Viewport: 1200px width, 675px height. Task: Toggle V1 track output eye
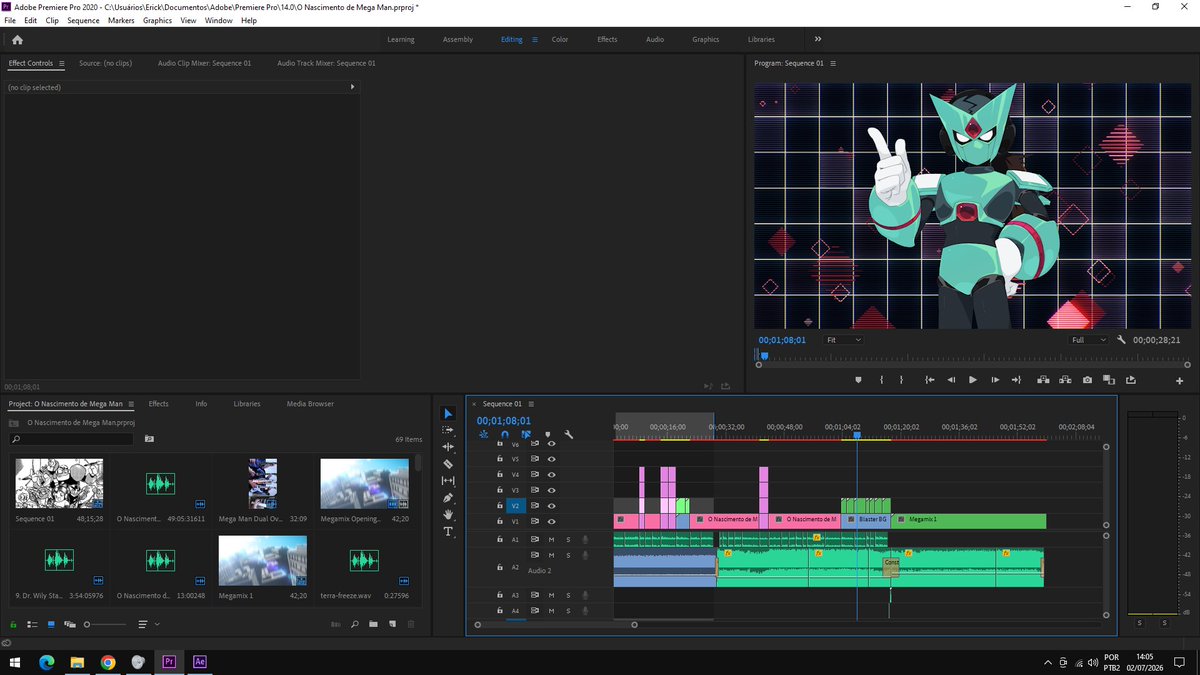(551, 521)
